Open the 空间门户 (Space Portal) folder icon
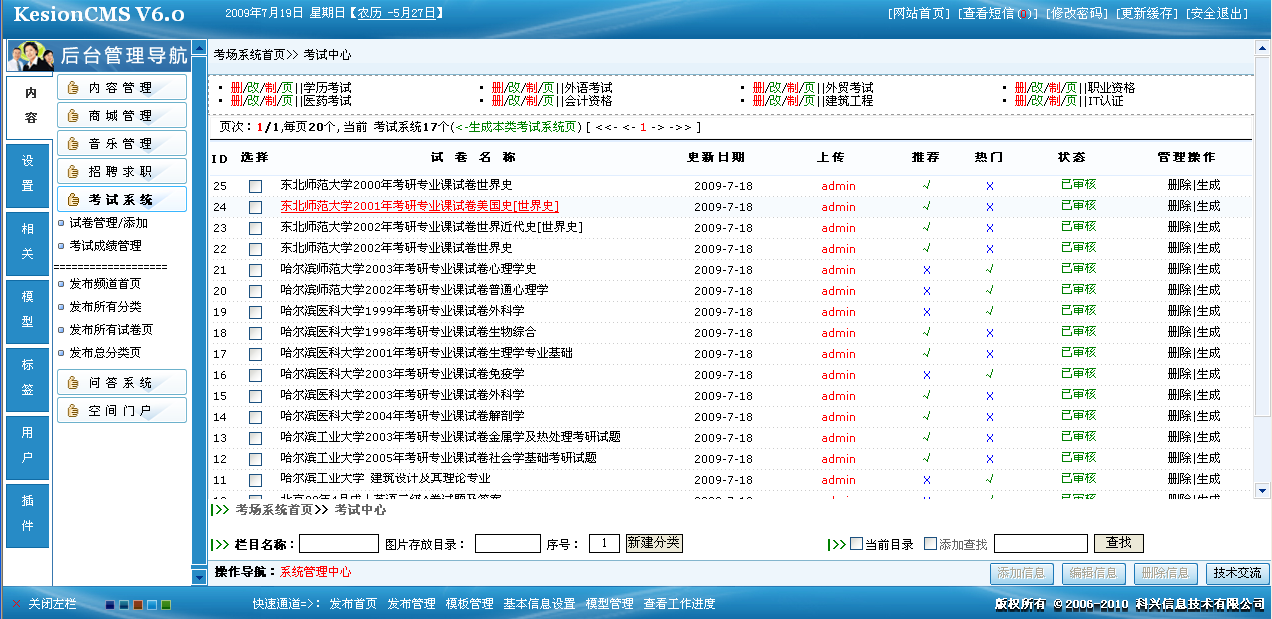 click(71, 409)
